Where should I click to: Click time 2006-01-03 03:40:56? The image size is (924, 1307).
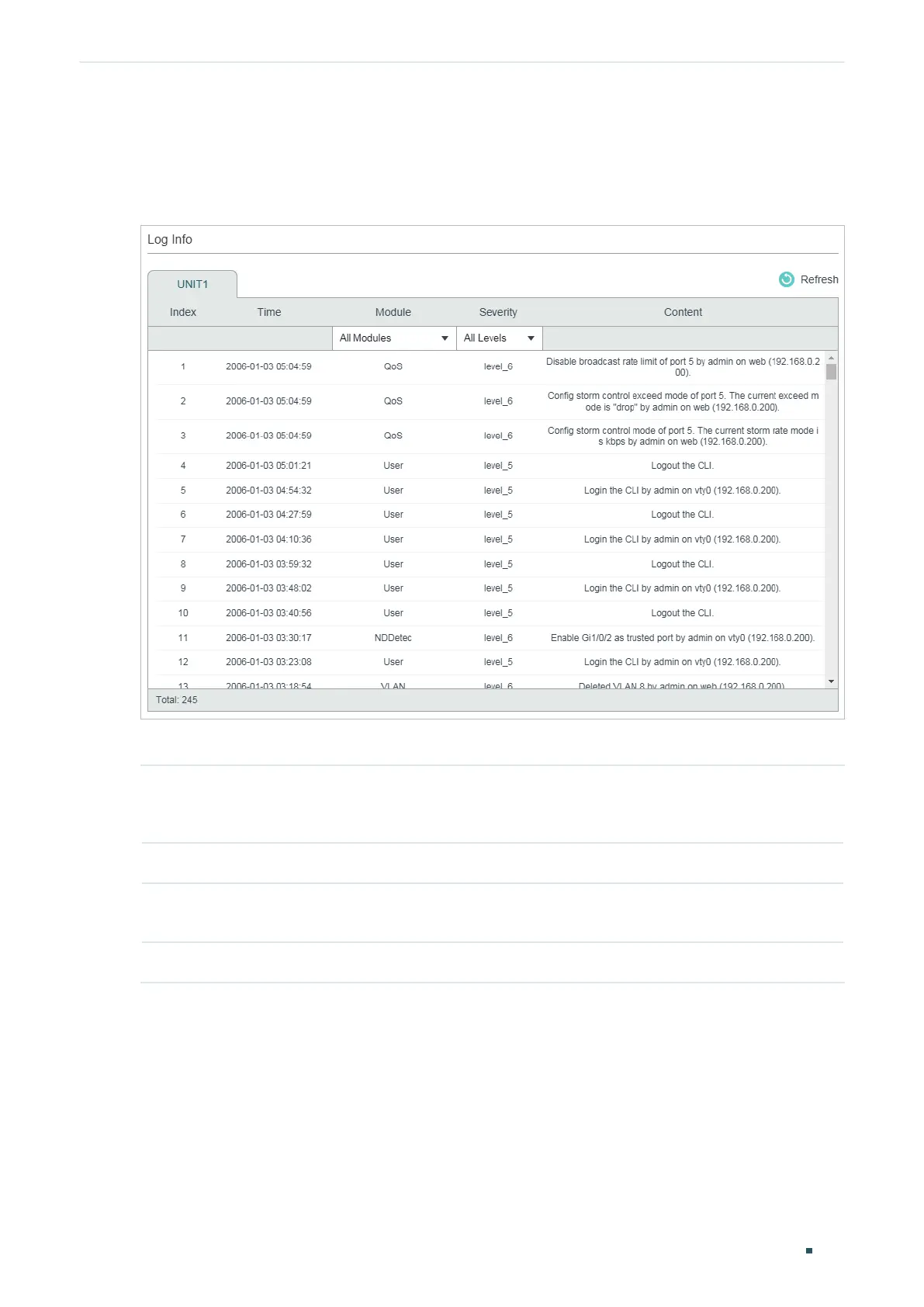tap(268, 613)
